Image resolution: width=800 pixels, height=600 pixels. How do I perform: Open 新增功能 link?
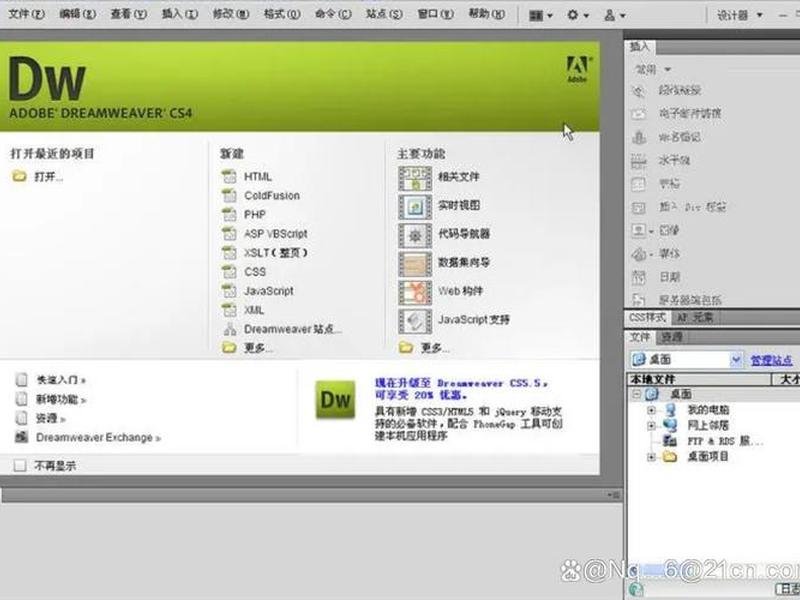click(x=61, y=399)
